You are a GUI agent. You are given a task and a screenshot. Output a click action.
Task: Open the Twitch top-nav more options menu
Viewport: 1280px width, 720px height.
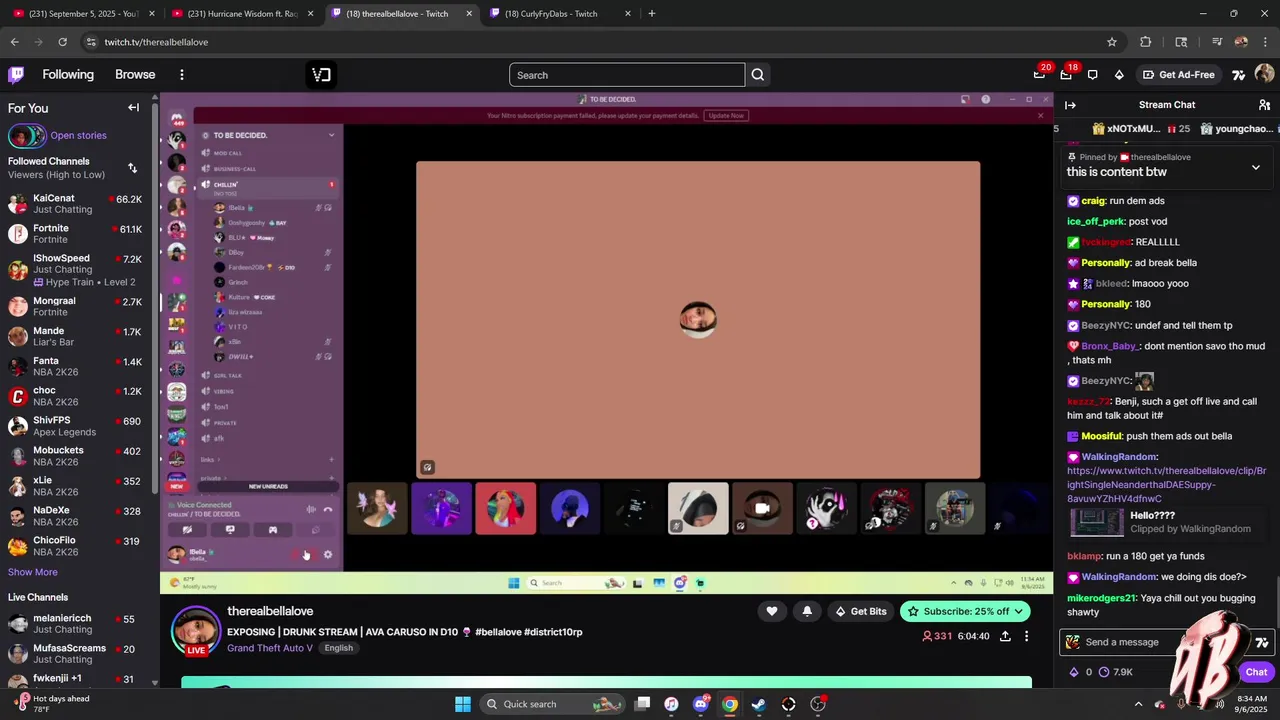(x=181, y=75)
